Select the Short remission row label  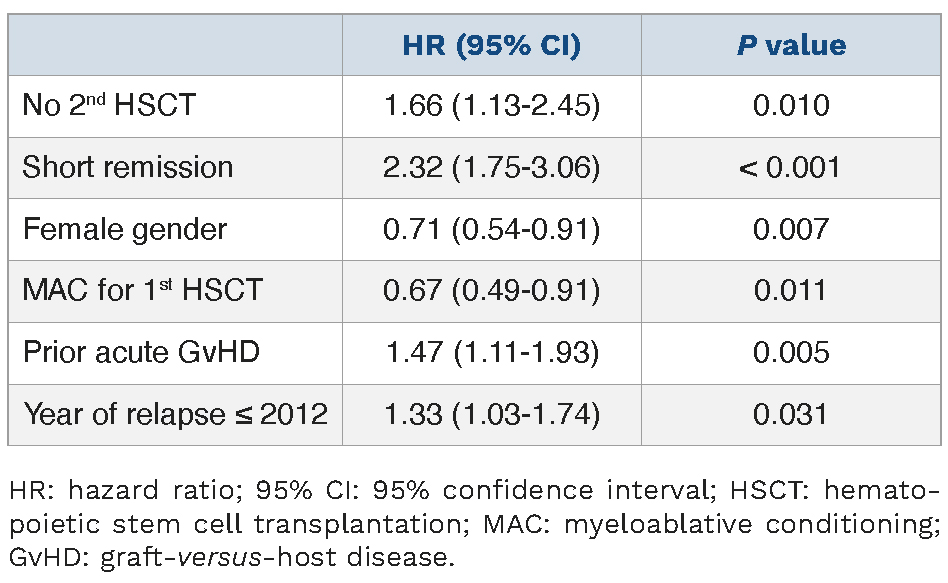tap(127, 167)
